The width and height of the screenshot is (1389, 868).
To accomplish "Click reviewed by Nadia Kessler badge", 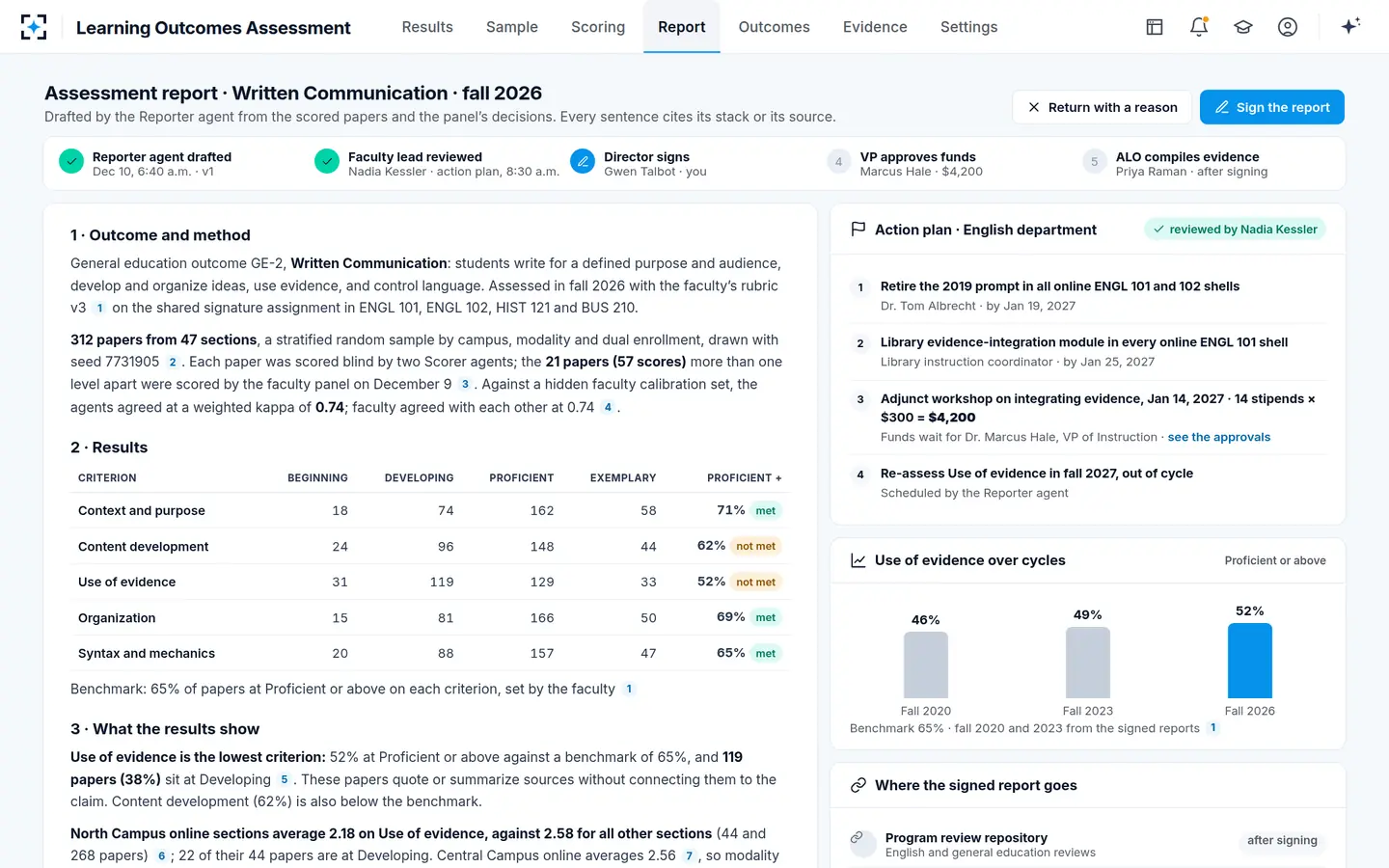I will coord(1235,230).
